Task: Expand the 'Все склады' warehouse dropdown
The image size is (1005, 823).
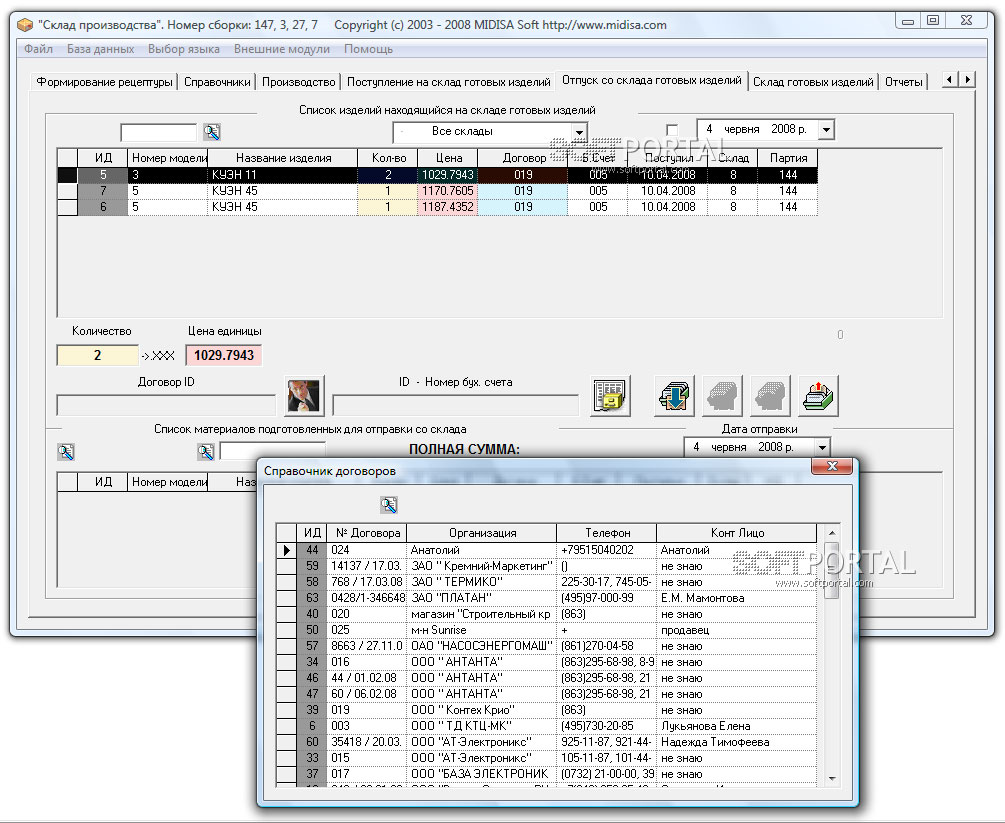Action: coord(579,132)
